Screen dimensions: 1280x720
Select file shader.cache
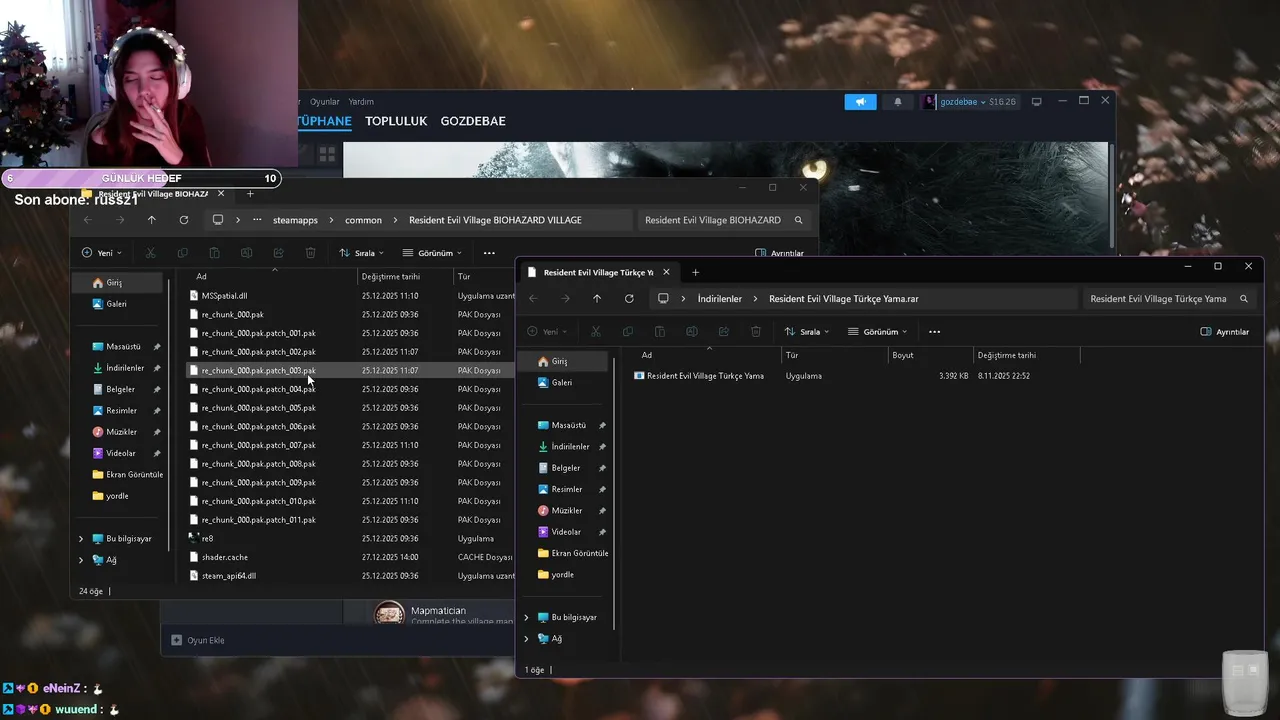pyautogui.click(x=225, y=558)
